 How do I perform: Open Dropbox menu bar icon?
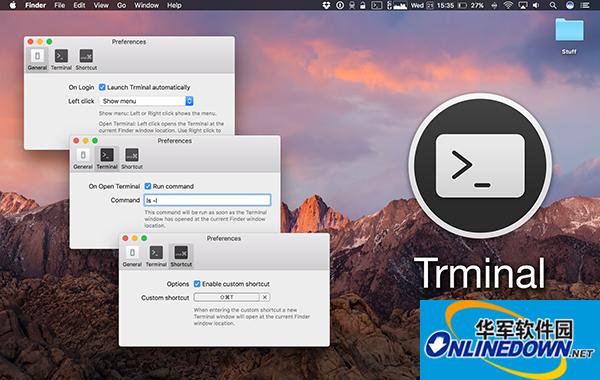[x=326, y=5]
